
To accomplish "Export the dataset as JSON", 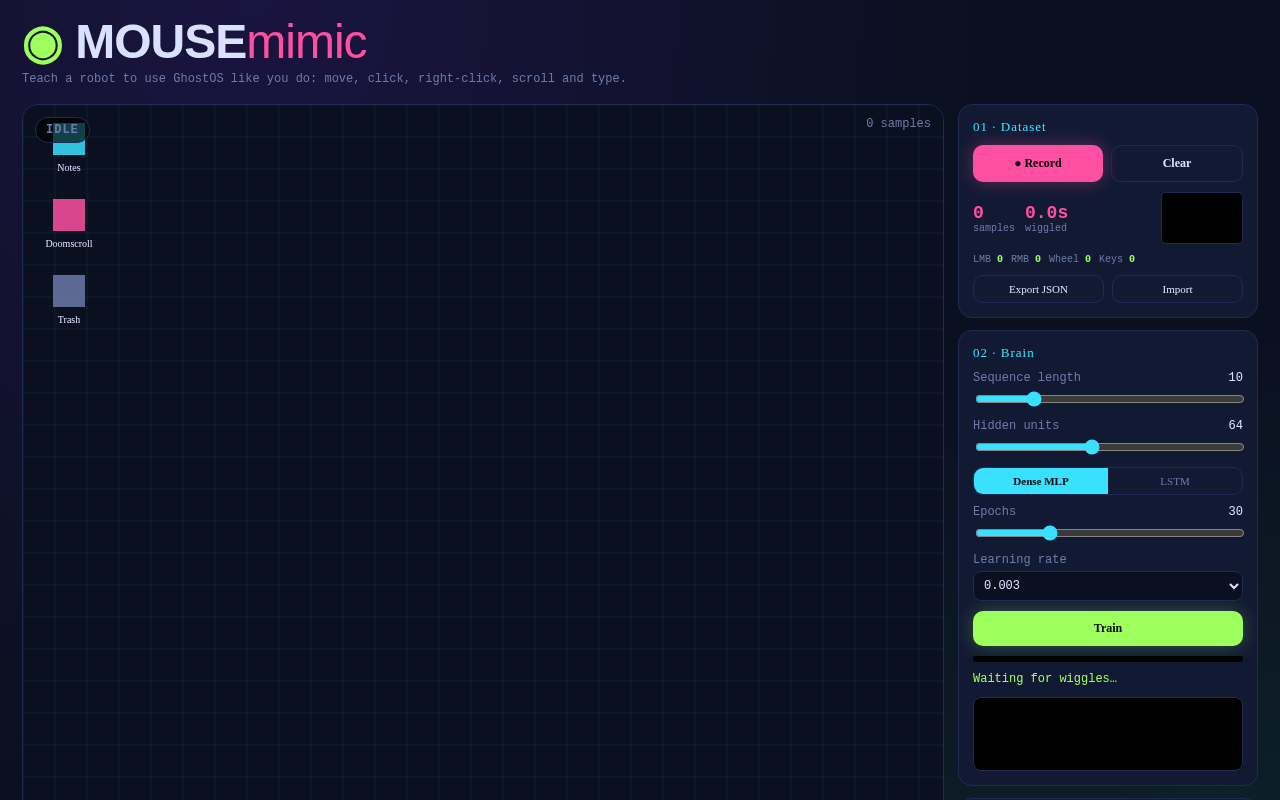I will [1038, 289].
